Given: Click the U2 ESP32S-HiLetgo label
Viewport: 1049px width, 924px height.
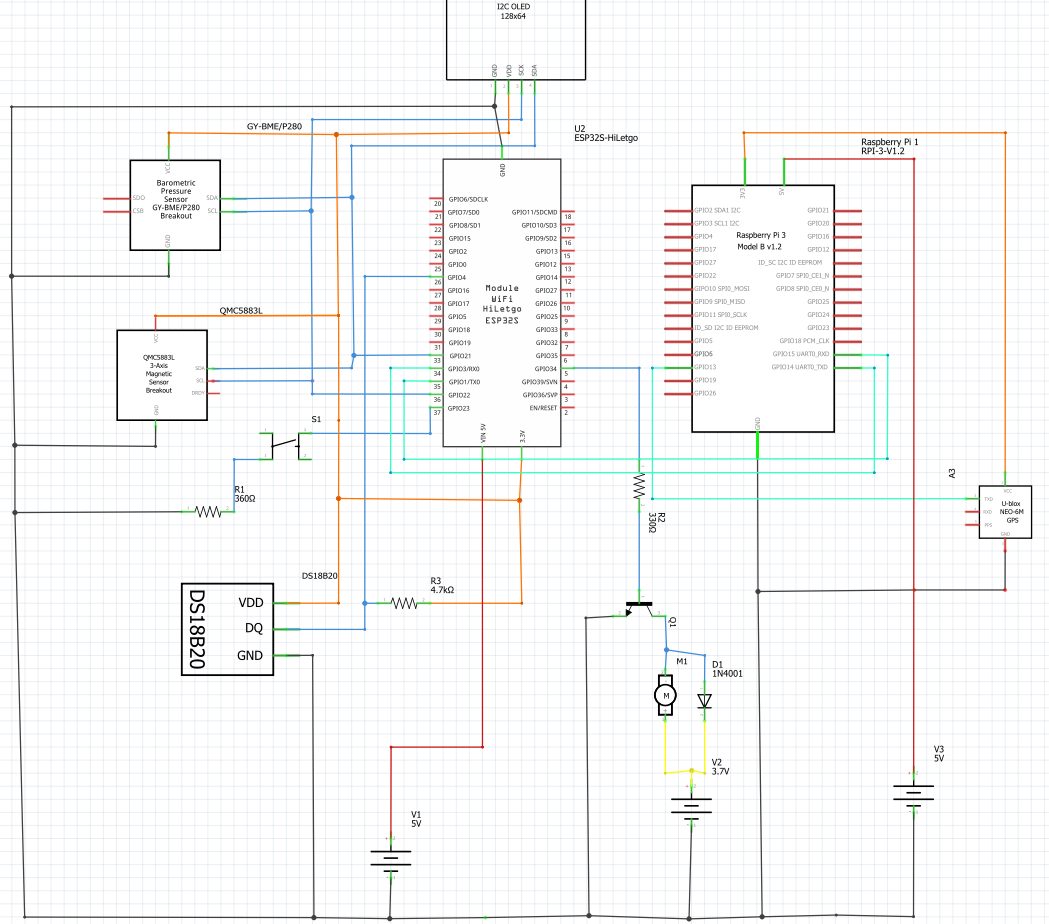Looking at the screenshot, I should (x=605, y=133).
